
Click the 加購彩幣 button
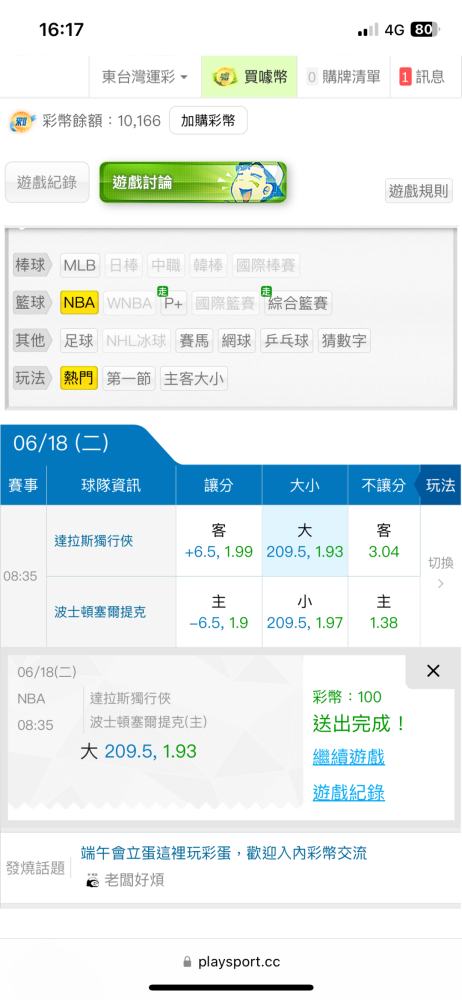pyautogui.click(x=208, y=121)
